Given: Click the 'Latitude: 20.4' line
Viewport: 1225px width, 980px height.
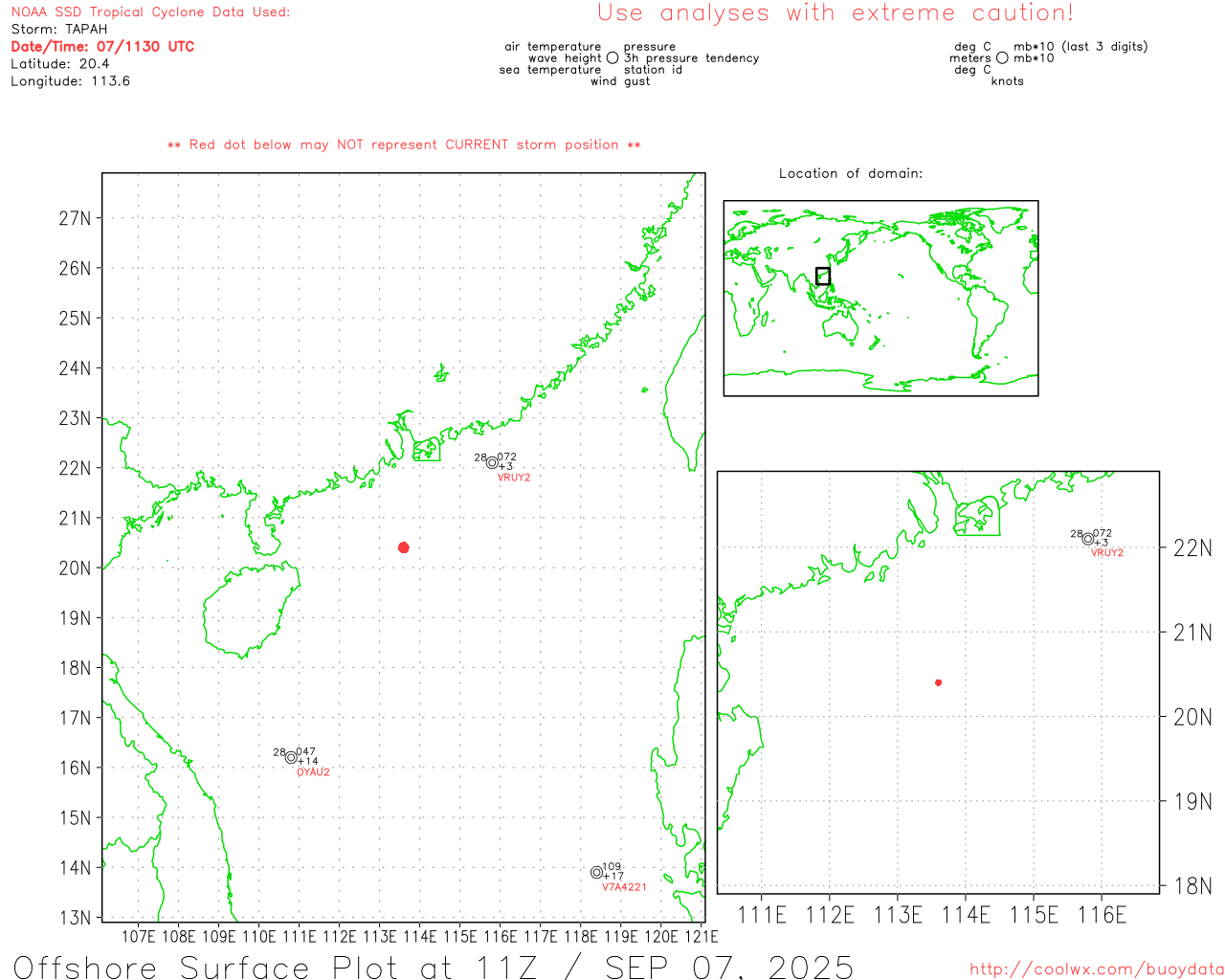Looking at the screenshot, I should [60, 64].
